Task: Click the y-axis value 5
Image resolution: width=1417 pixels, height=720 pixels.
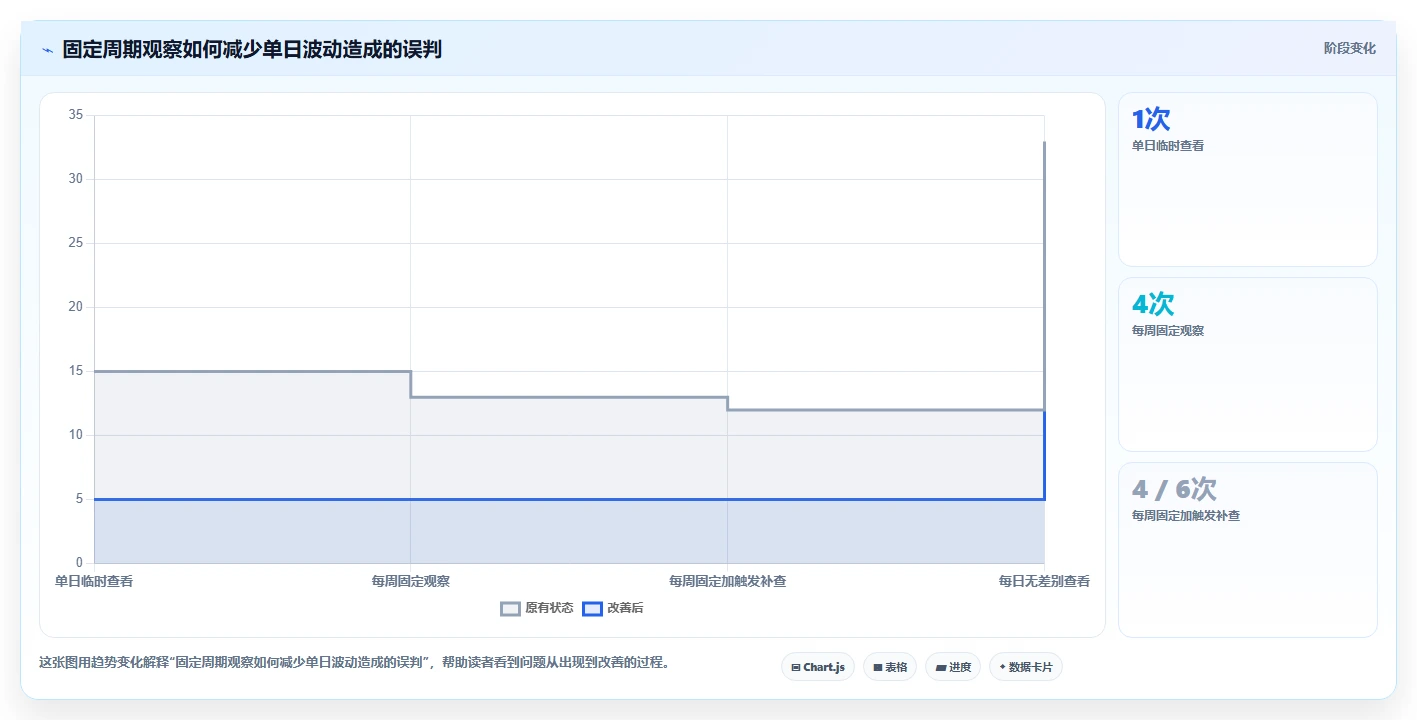Action: pos(80,499)
